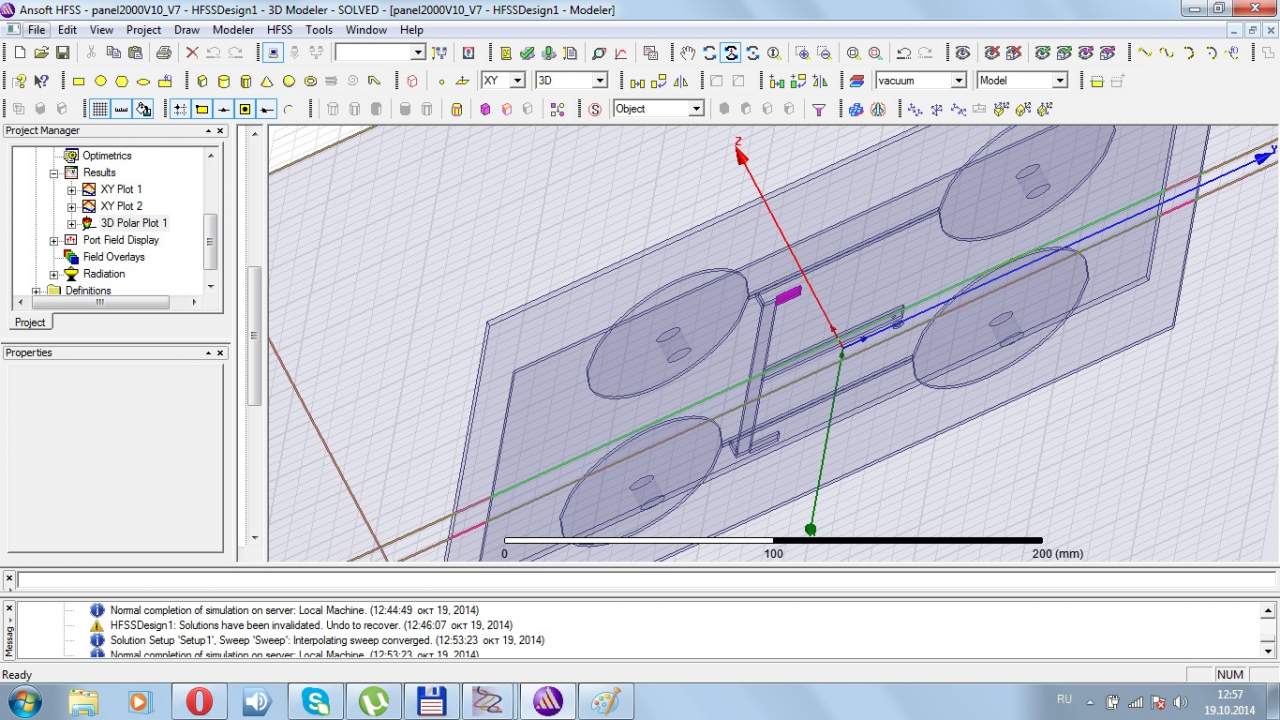Activate the Pan hand tool
The image size is (1280, 720).
coord(688,53)
